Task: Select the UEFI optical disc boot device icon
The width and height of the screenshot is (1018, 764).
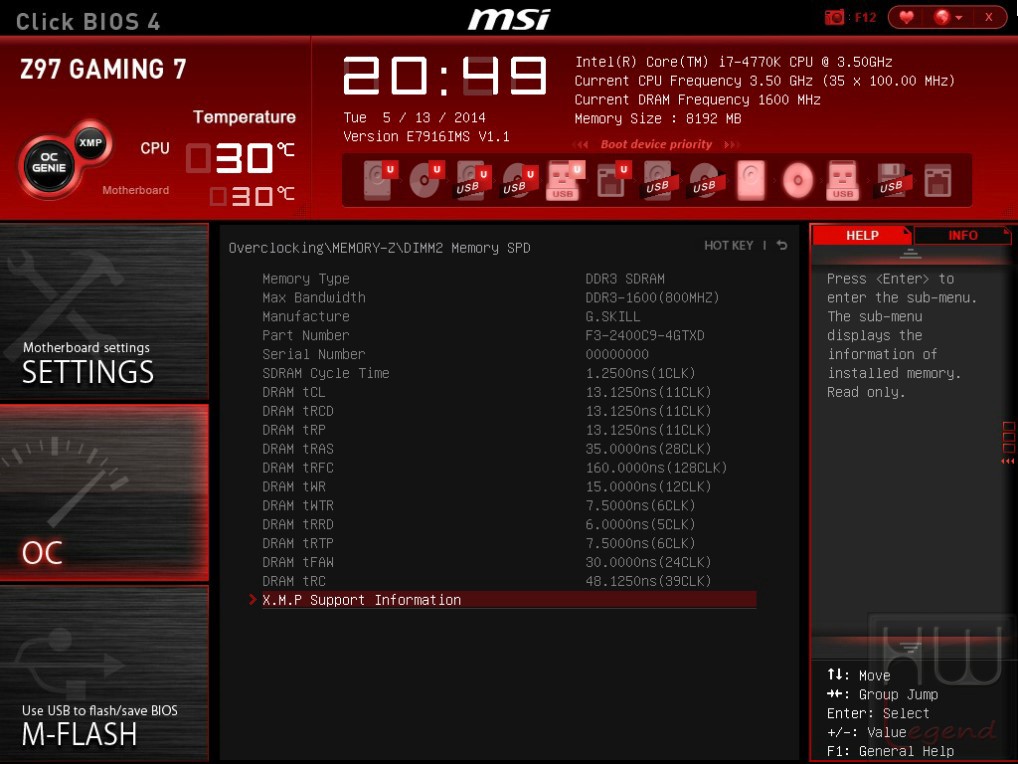Action: [425, 180]
